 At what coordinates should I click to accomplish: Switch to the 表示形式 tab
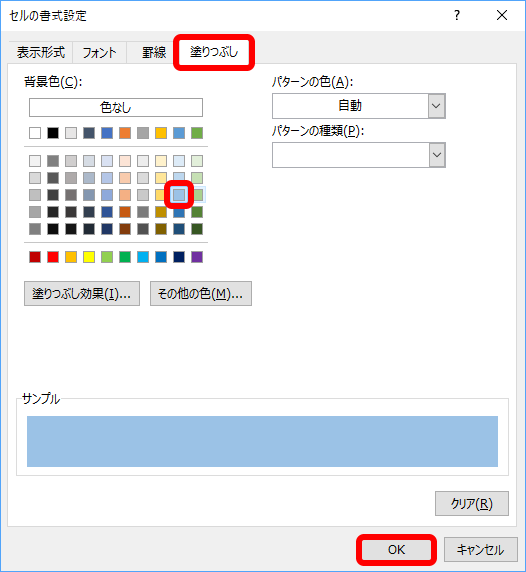click(40, 53)
